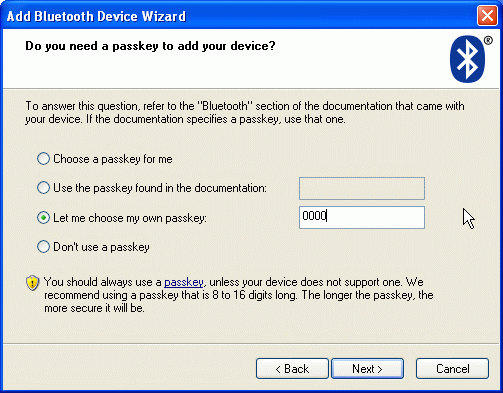Click the "Do you need a passkey" heading
Image resolution: width=503 pixels, height=393 pixels.
point(150,46)
